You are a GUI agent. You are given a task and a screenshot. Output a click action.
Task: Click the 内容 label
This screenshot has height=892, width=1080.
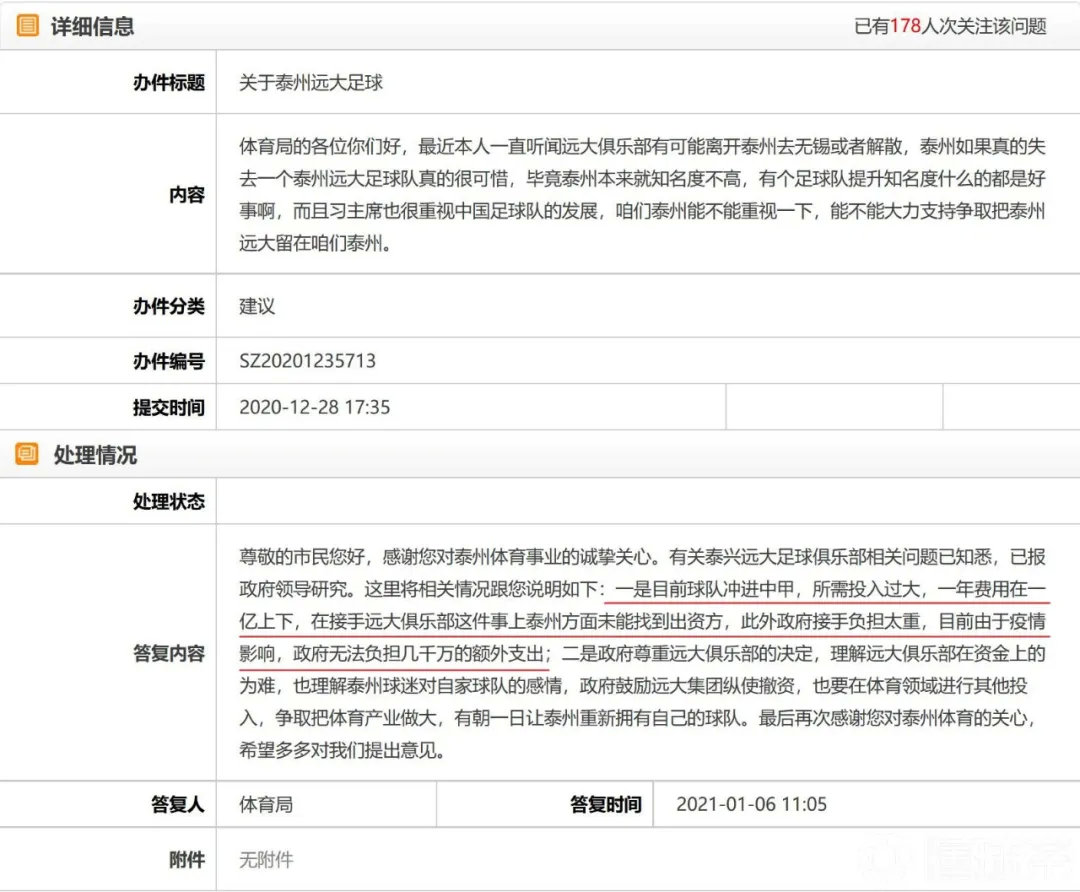(x=187, y=195)
